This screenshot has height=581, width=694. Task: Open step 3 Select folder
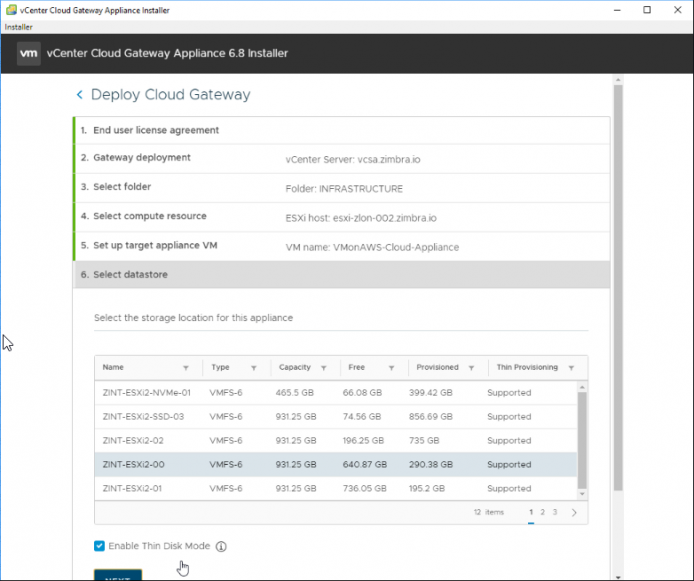[341, 188]
